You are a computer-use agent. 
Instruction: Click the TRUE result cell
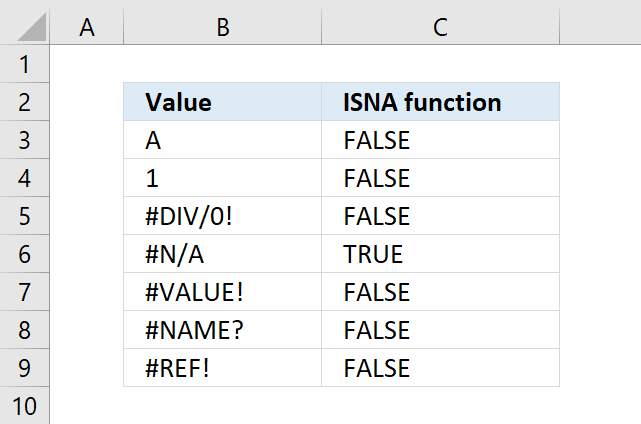(x=440, y=254)
